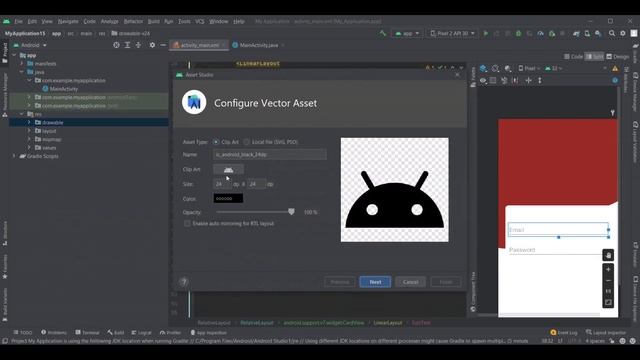This screenshot has width=640, height=360.
Task: Open Layout Inspector tool window
Action: click(606, 332)
